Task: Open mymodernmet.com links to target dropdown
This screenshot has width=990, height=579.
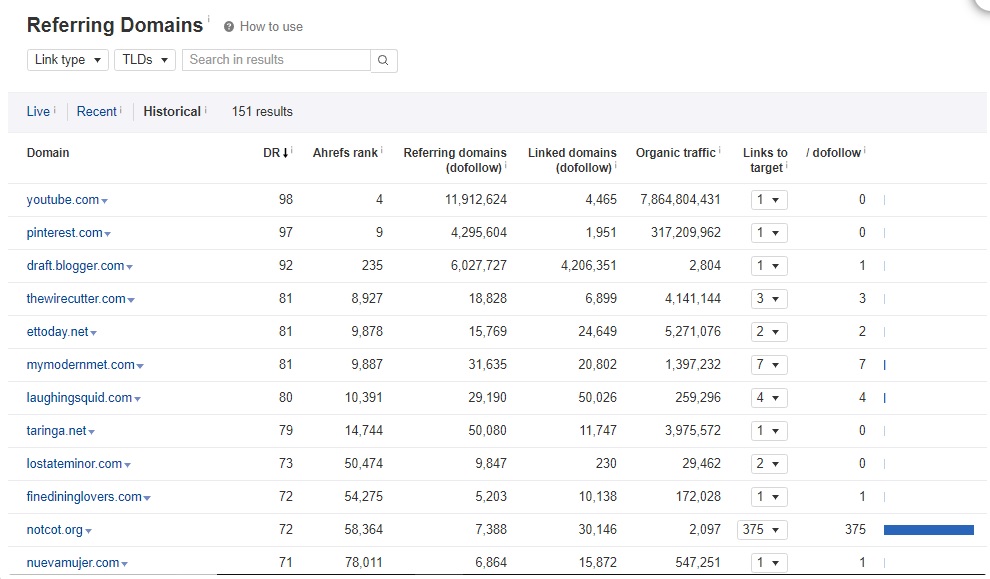Action: (768, 365)
